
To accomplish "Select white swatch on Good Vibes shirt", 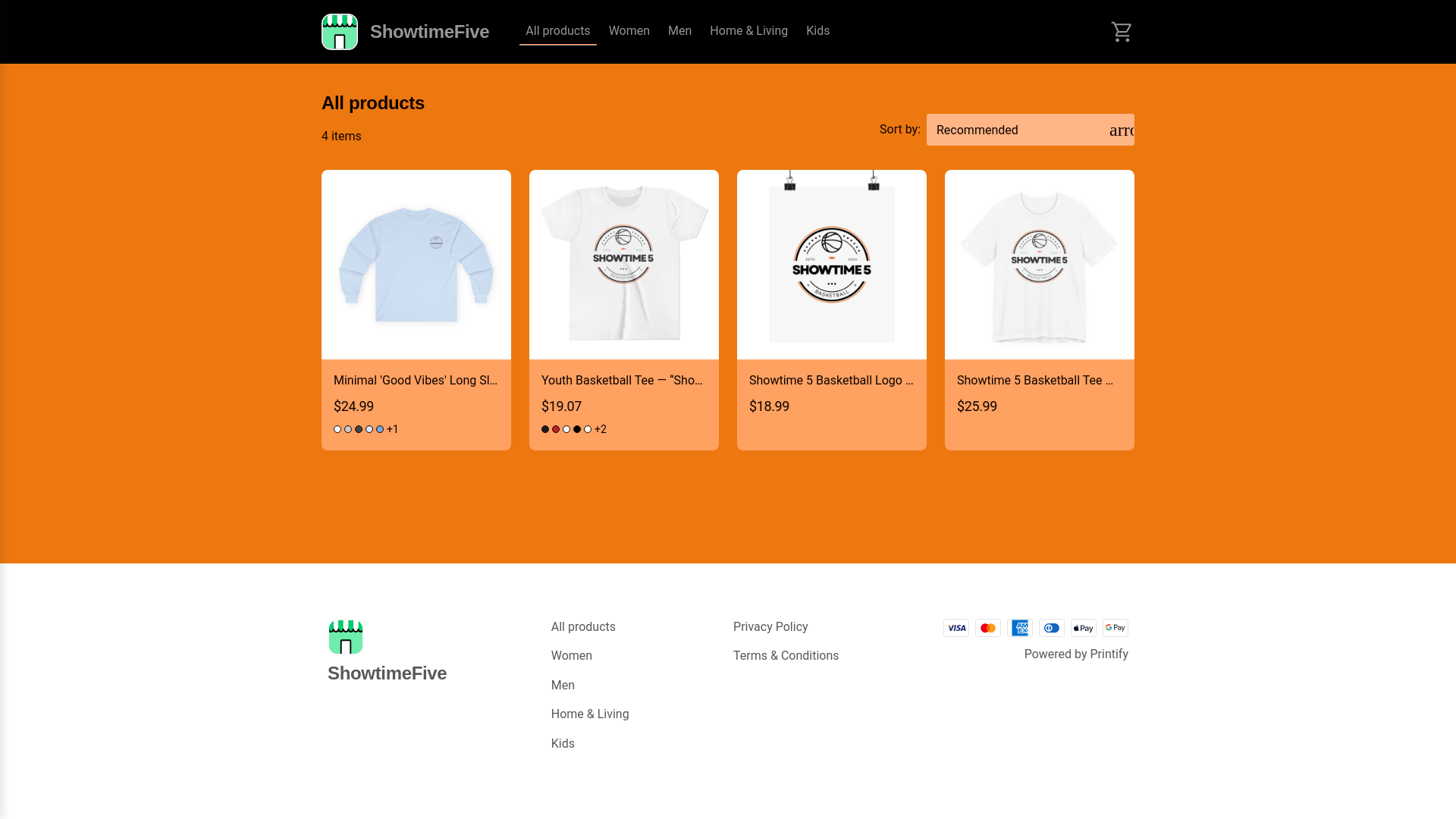I will point(337,429).
